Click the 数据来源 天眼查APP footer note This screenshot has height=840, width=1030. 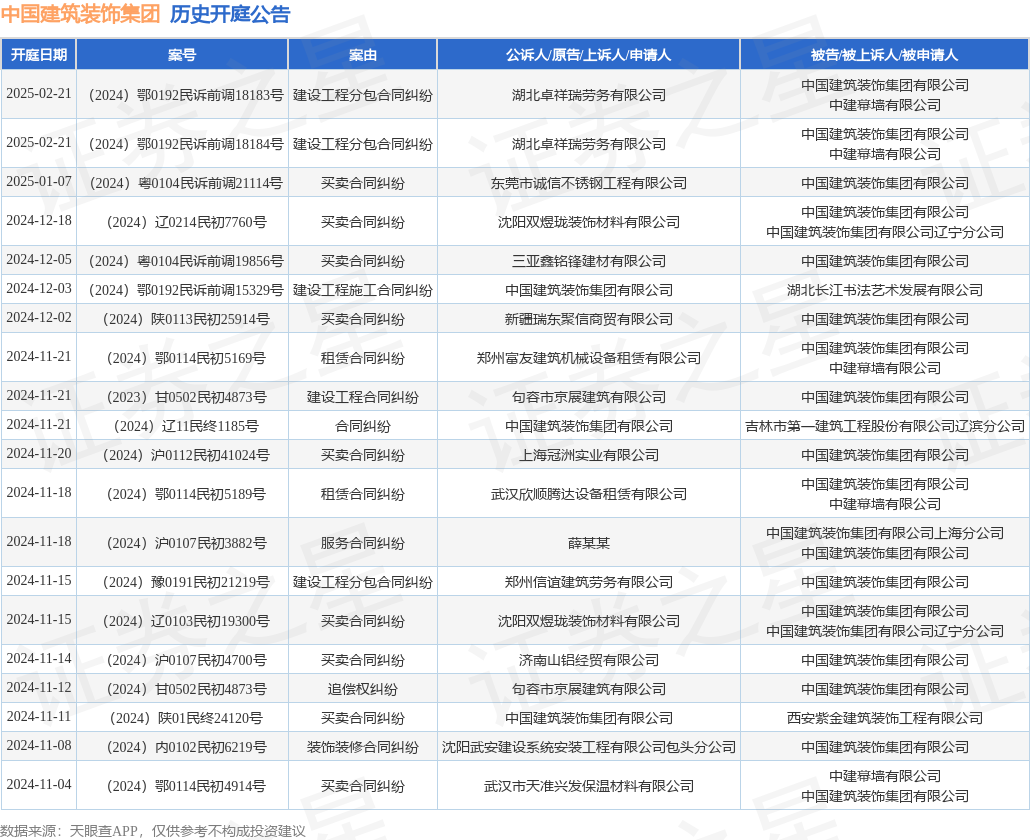pos(153,830)
